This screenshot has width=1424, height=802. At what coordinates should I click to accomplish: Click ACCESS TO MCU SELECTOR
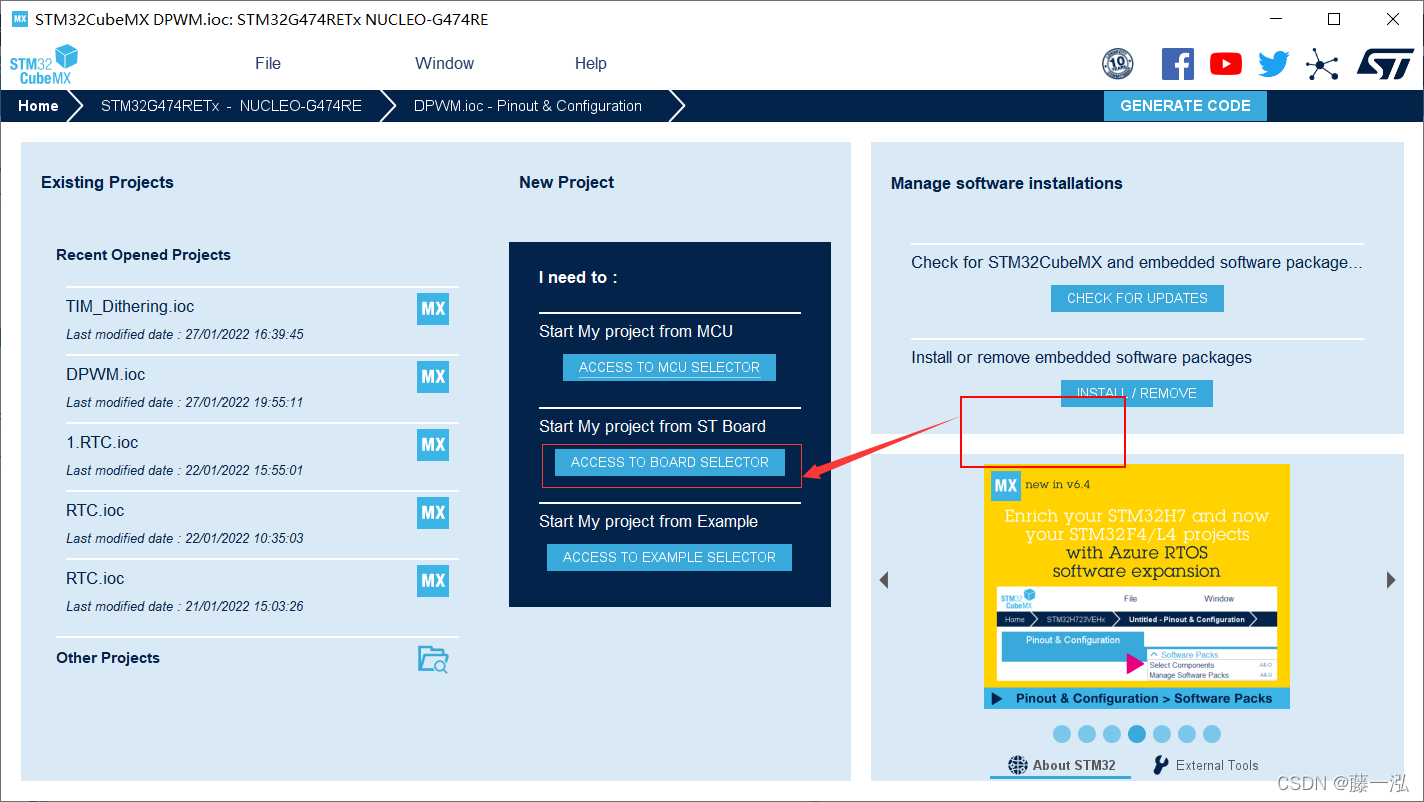(x=669, y=367)
